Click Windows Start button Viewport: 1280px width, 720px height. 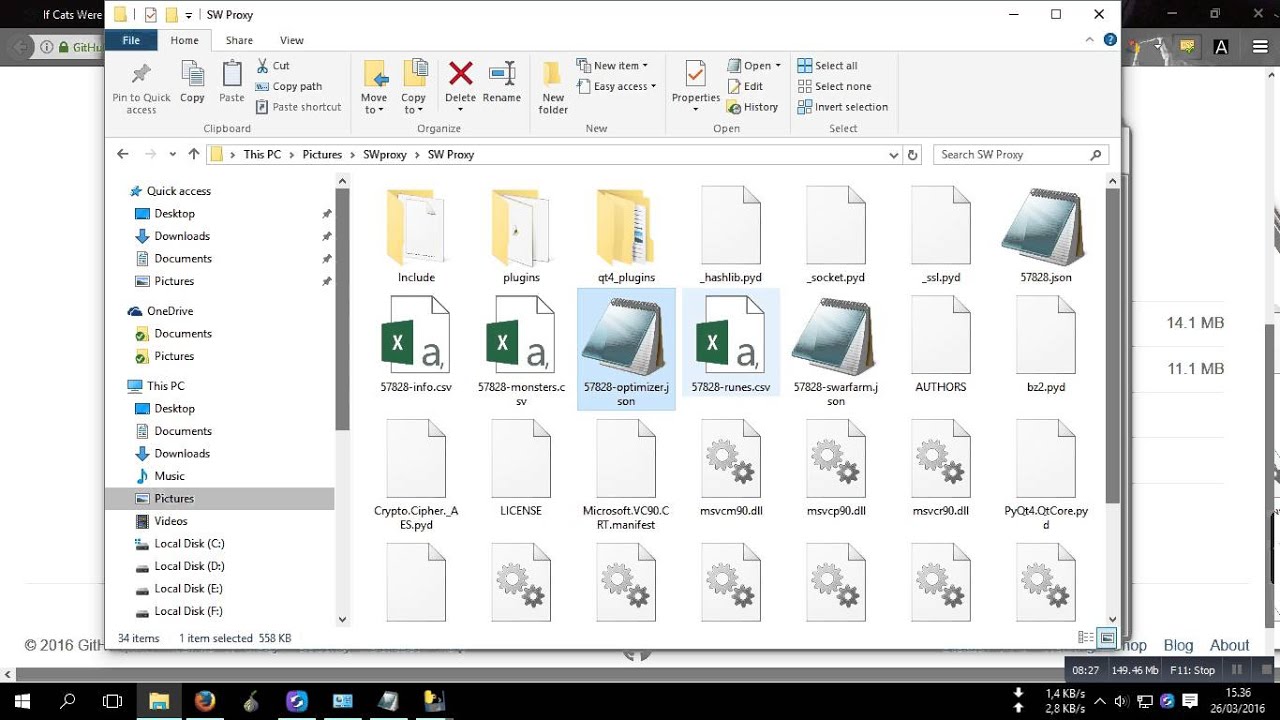coord(22,700)
